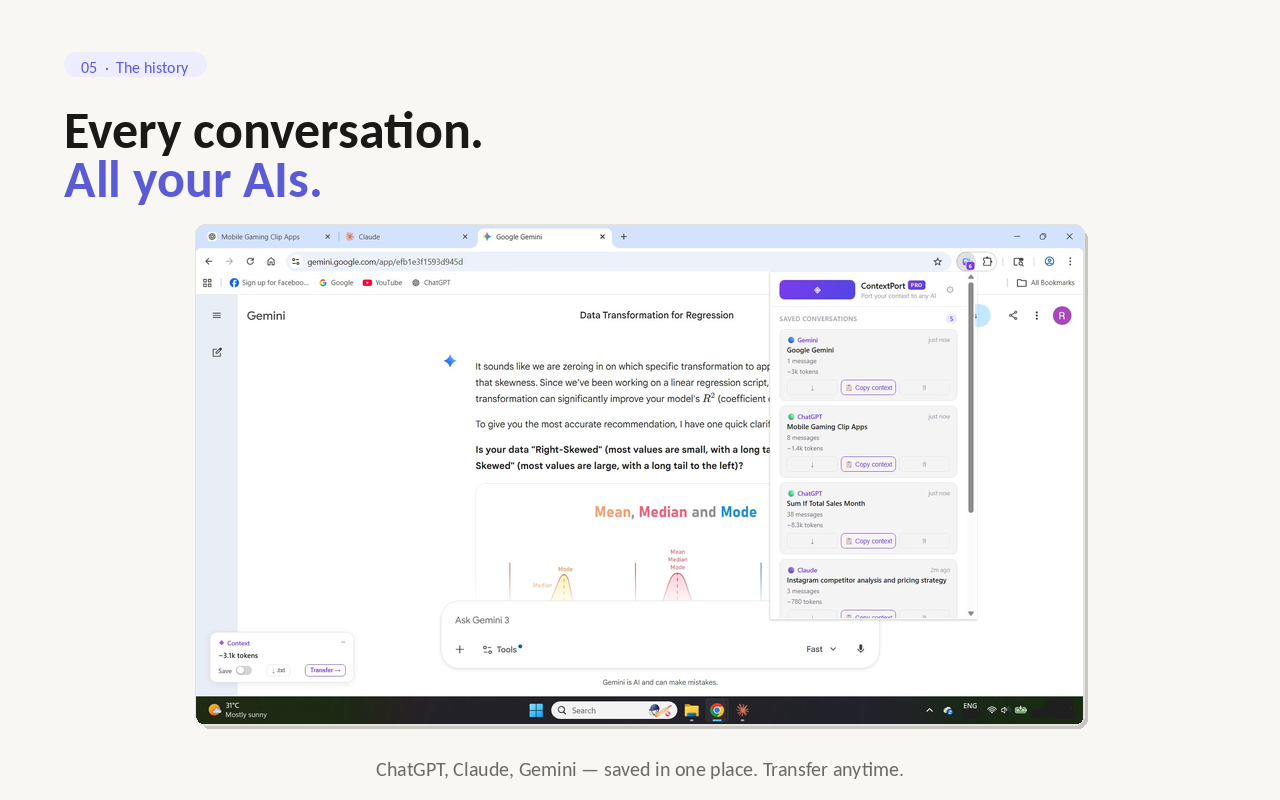Click the Windows taskbar Search box
Viewport: 1280px width, 800px height.
[615, 710]
